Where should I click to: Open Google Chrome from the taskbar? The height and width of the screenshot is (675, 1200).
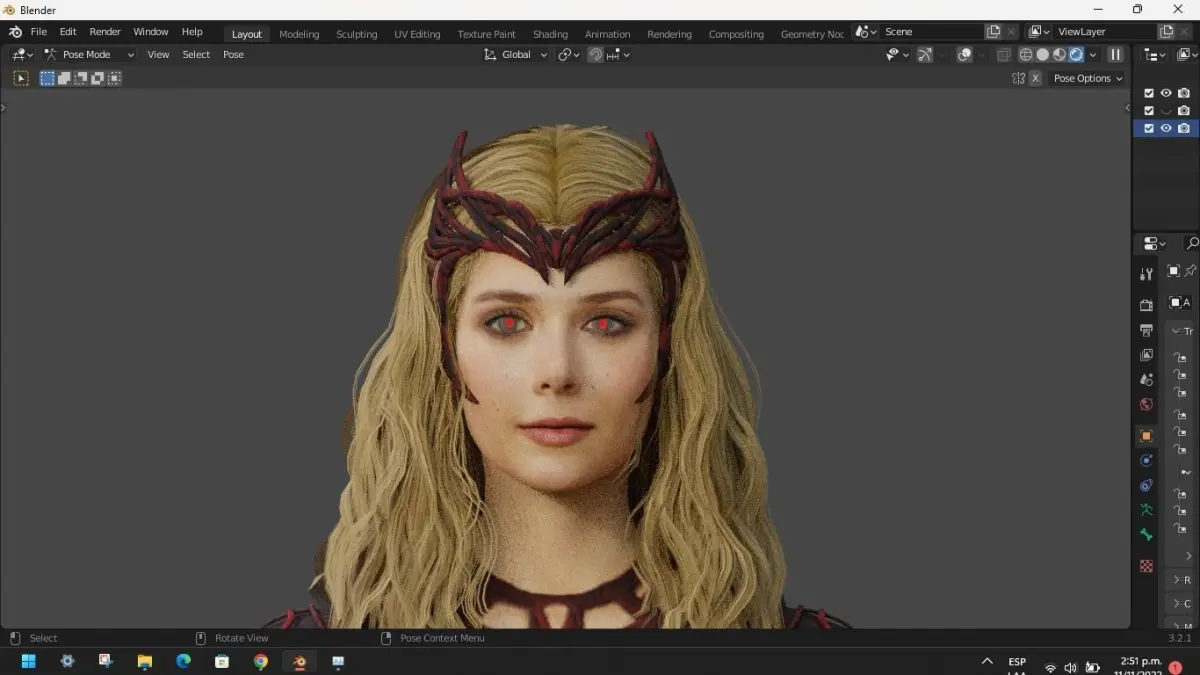click(261, 661)
